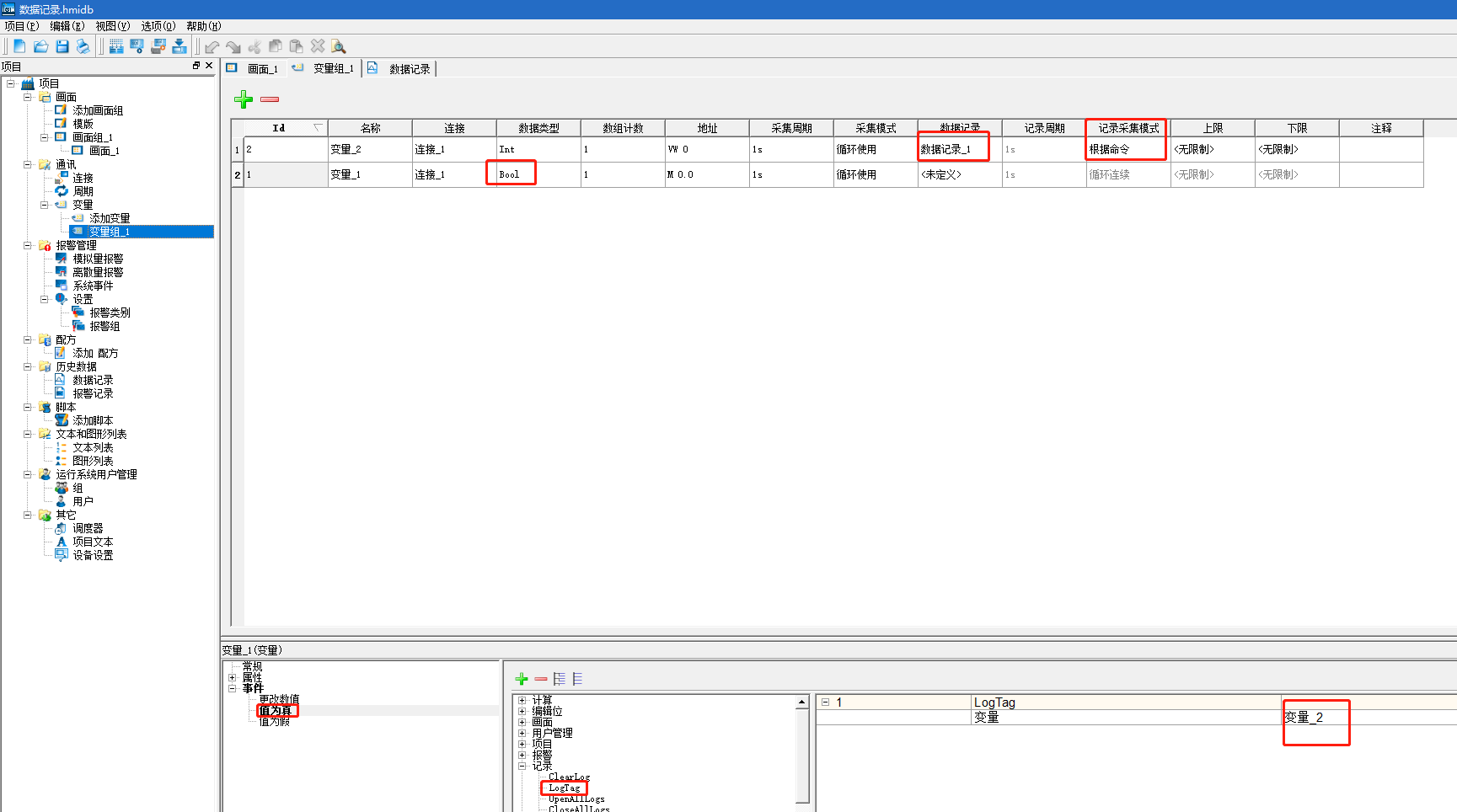Click the Delete X toolbar icon
Image resolution: width=1457 pixels, height=812 pixels.
[318, 46]
